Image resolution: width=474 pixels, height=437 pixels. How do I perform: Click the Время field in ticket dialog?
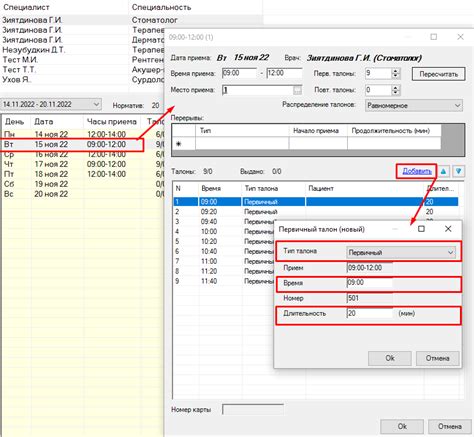[x=369, y=283]
